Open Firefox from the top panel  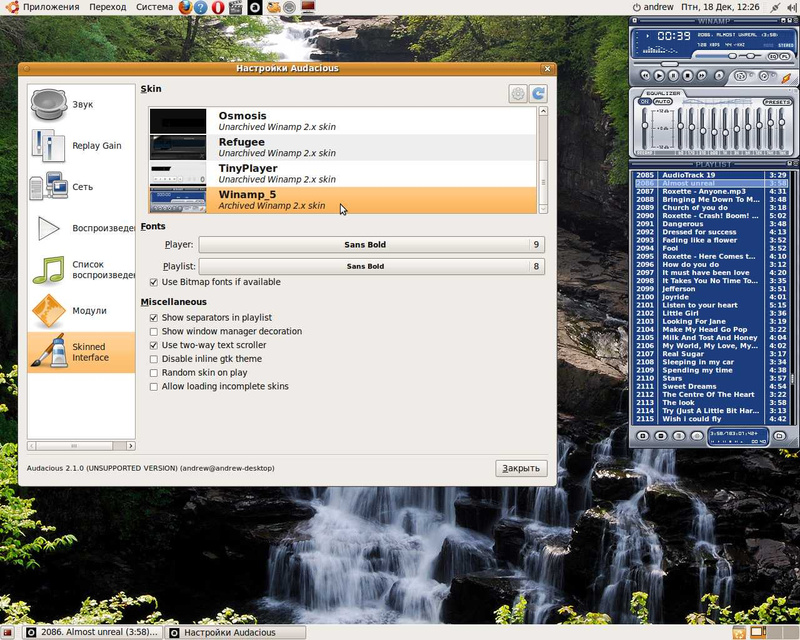pos(186,7)
